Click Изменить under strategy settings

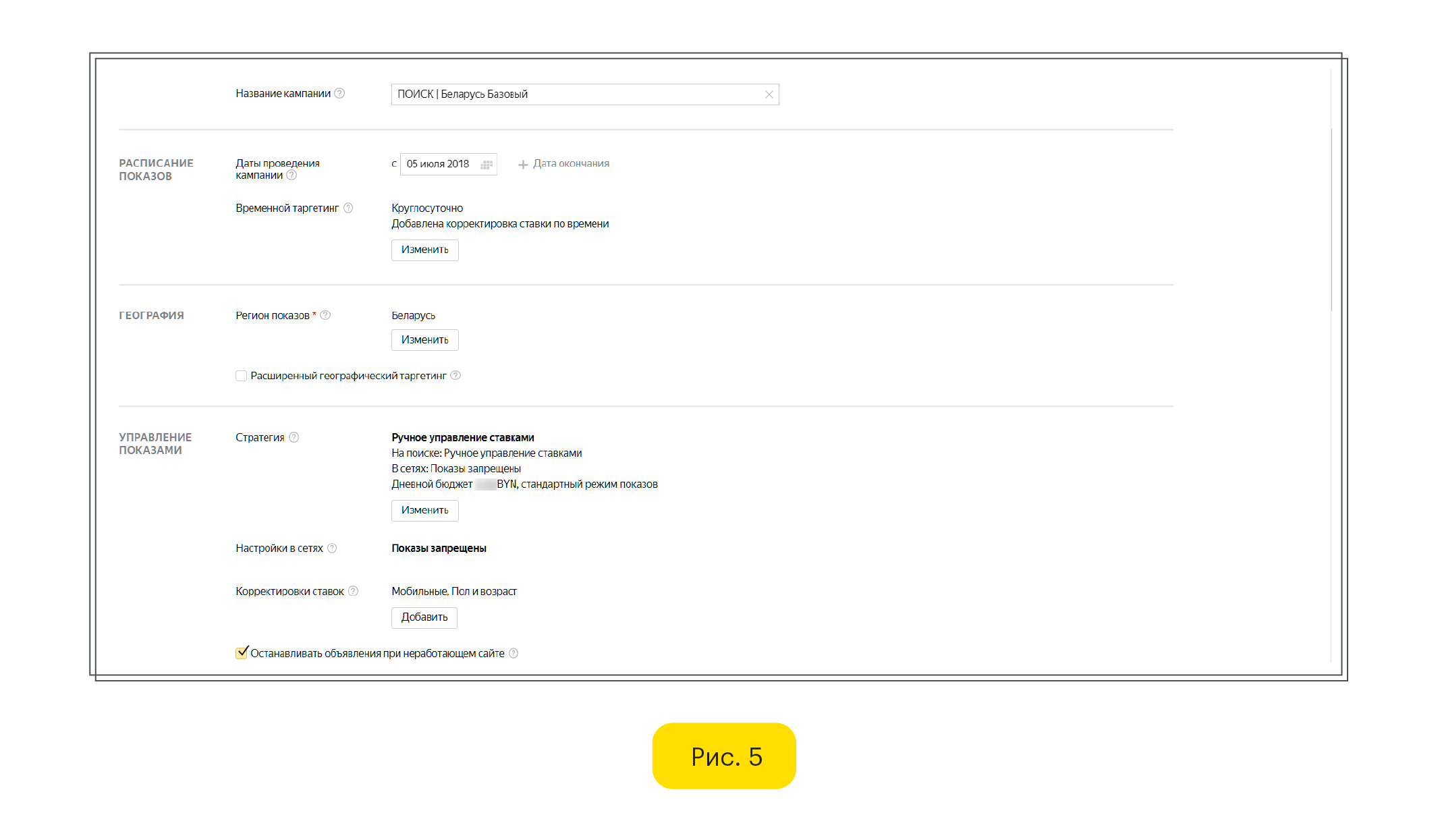424,511
